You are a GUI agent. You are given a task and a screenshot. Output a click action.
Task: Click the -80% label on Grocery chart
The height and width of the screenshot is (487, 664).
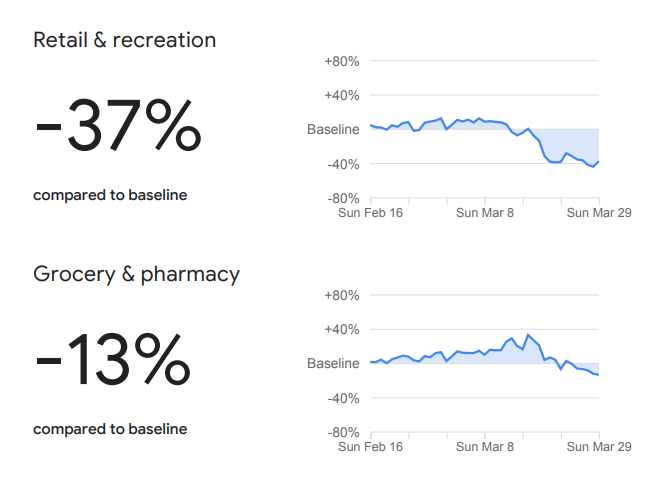[x=342, y=432]
